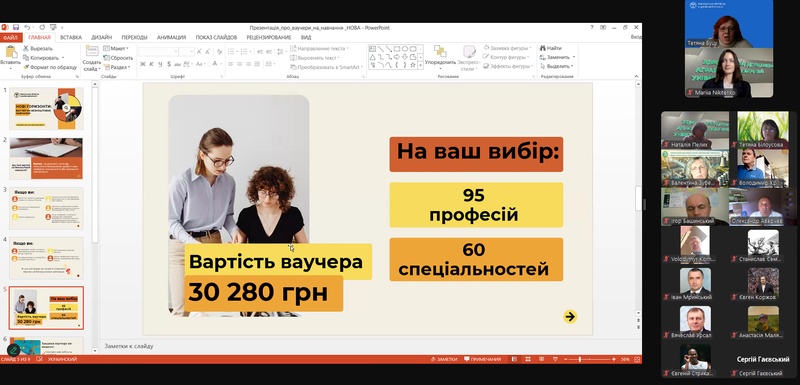Save presentation with the floppy disk icon
This screenshot has width=800, height=385.
(x=16, y=27)
